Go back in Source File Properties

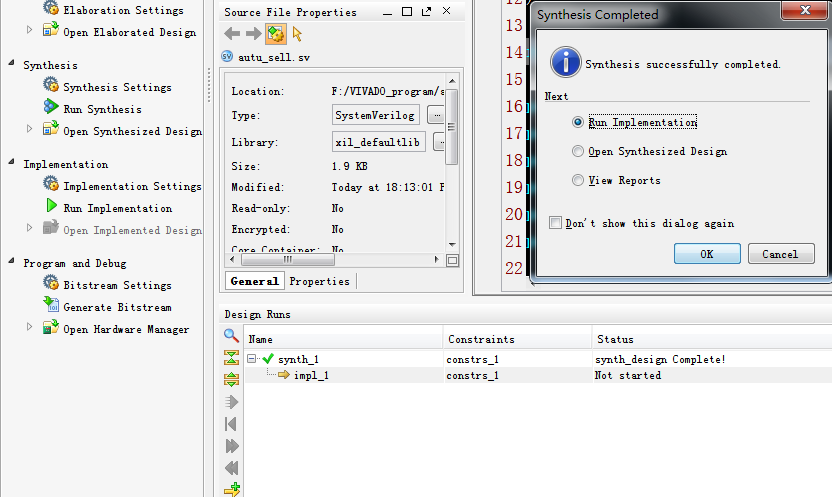pyautogui.click(x=232, y=34)
